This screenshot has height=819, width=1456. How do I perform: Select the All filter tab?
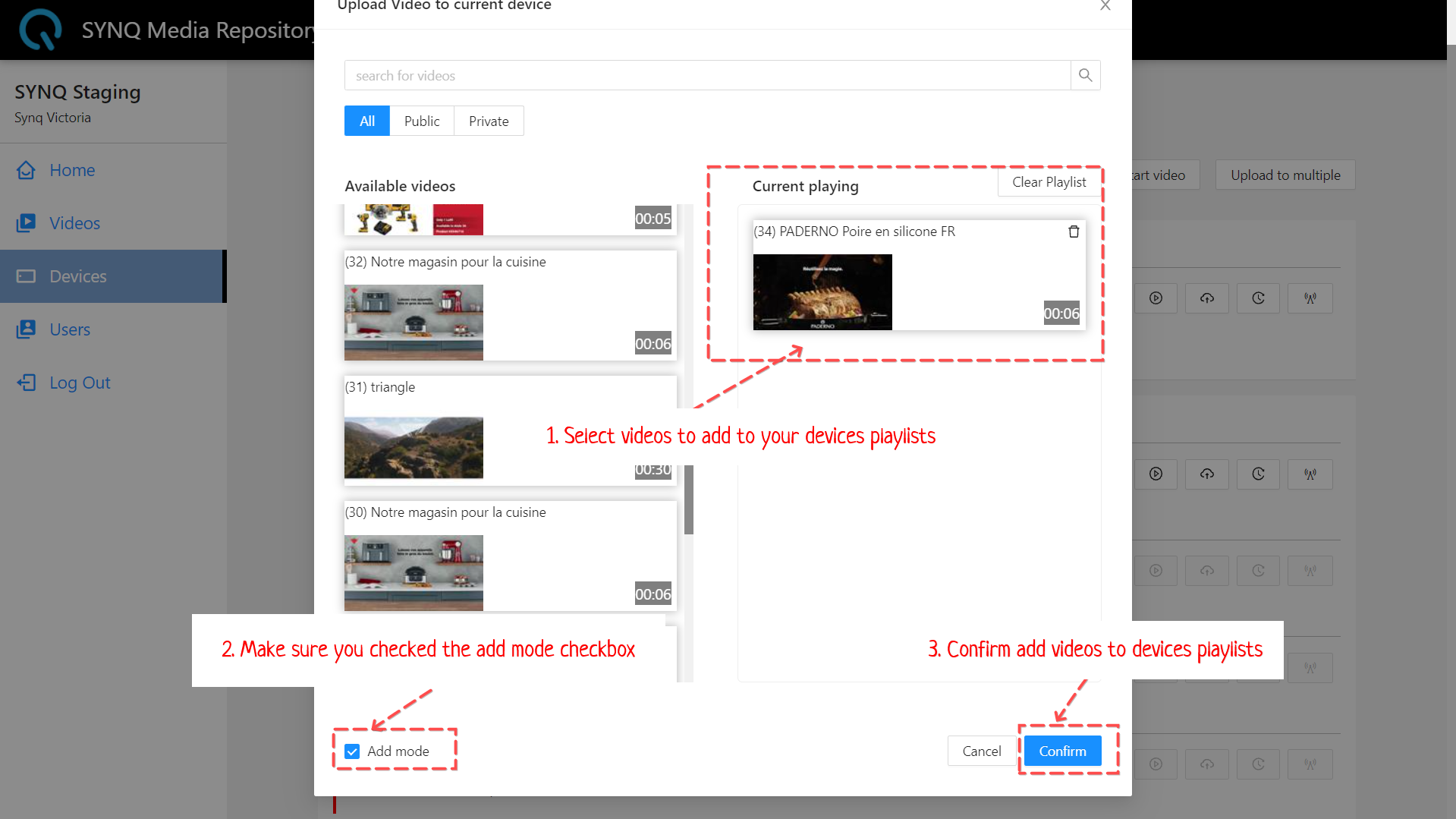tap(366, 121)
